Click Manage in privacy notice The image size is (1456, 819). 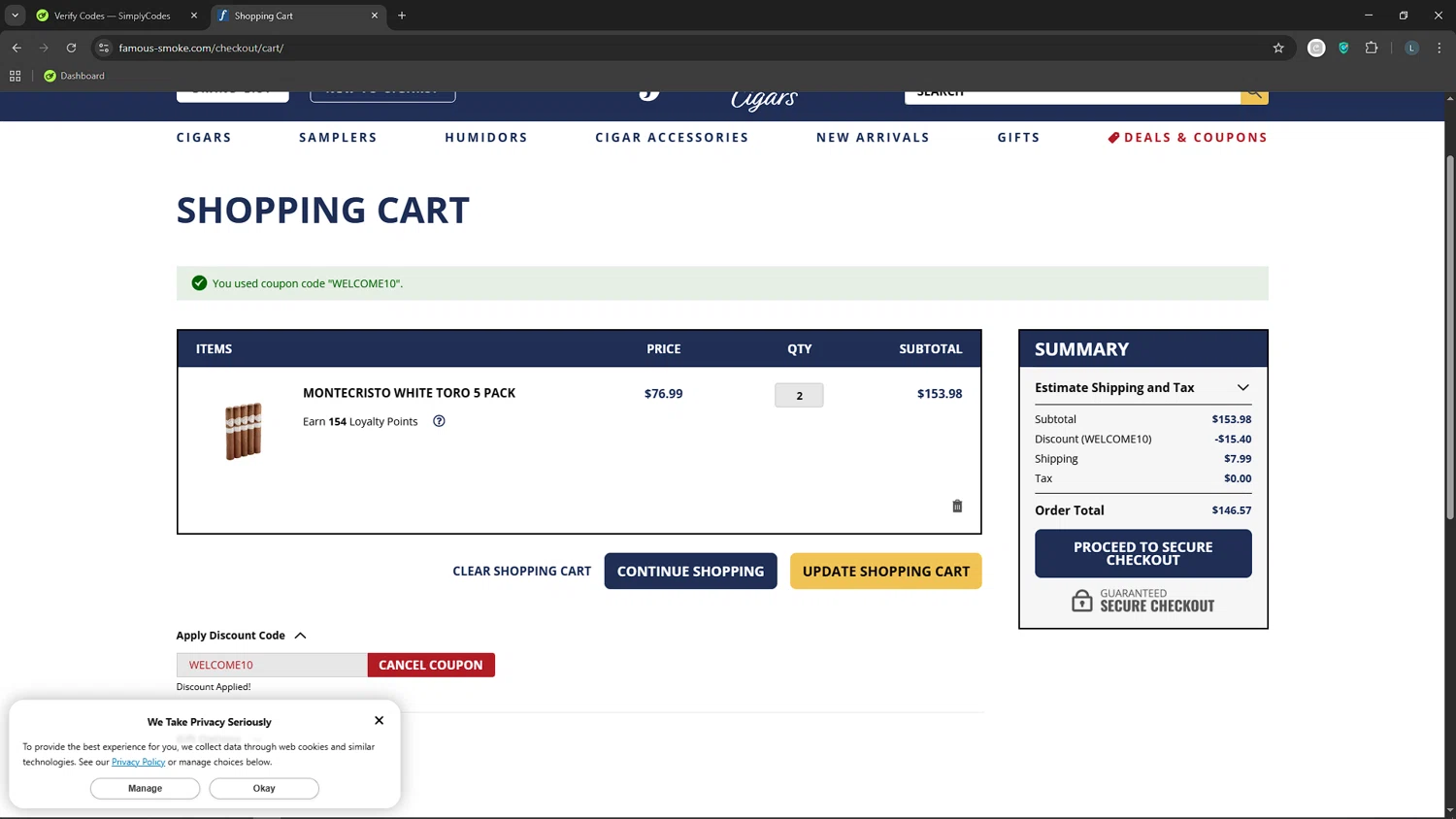[x=146, y=788]
